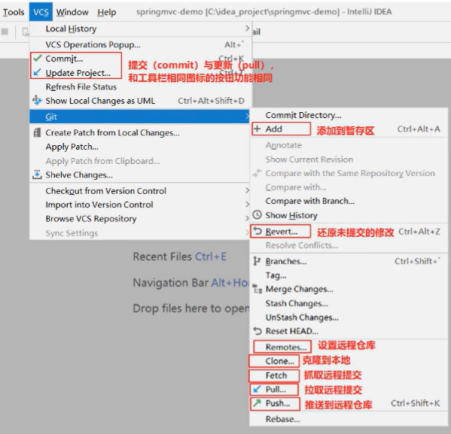Screen dimensions: 451x434
Task: Click the Revert undo arrow icon
Action: pos(257,231)
